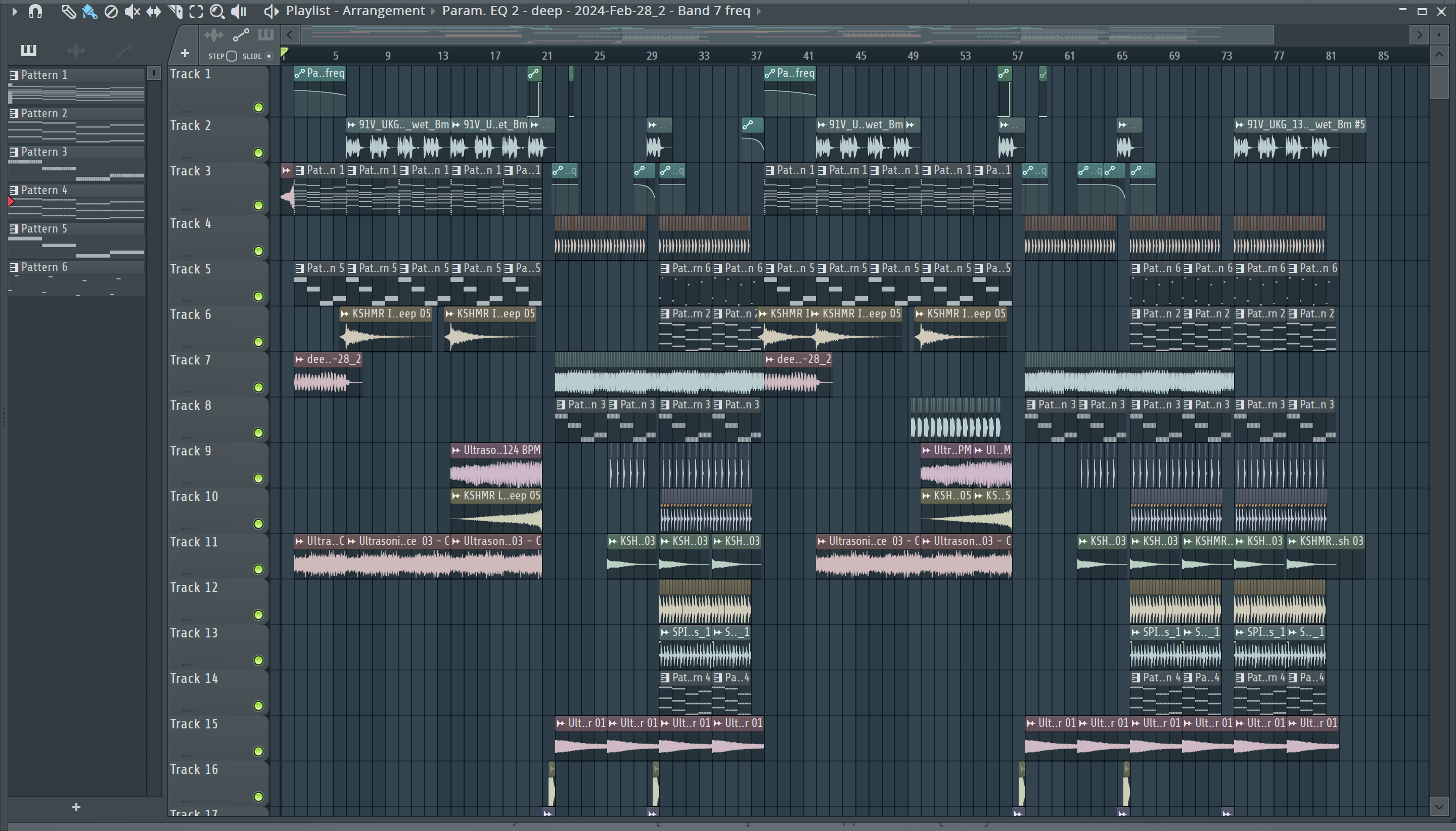Open Track 12 options dots
The image size is (1456, 831).
(187, 619)
